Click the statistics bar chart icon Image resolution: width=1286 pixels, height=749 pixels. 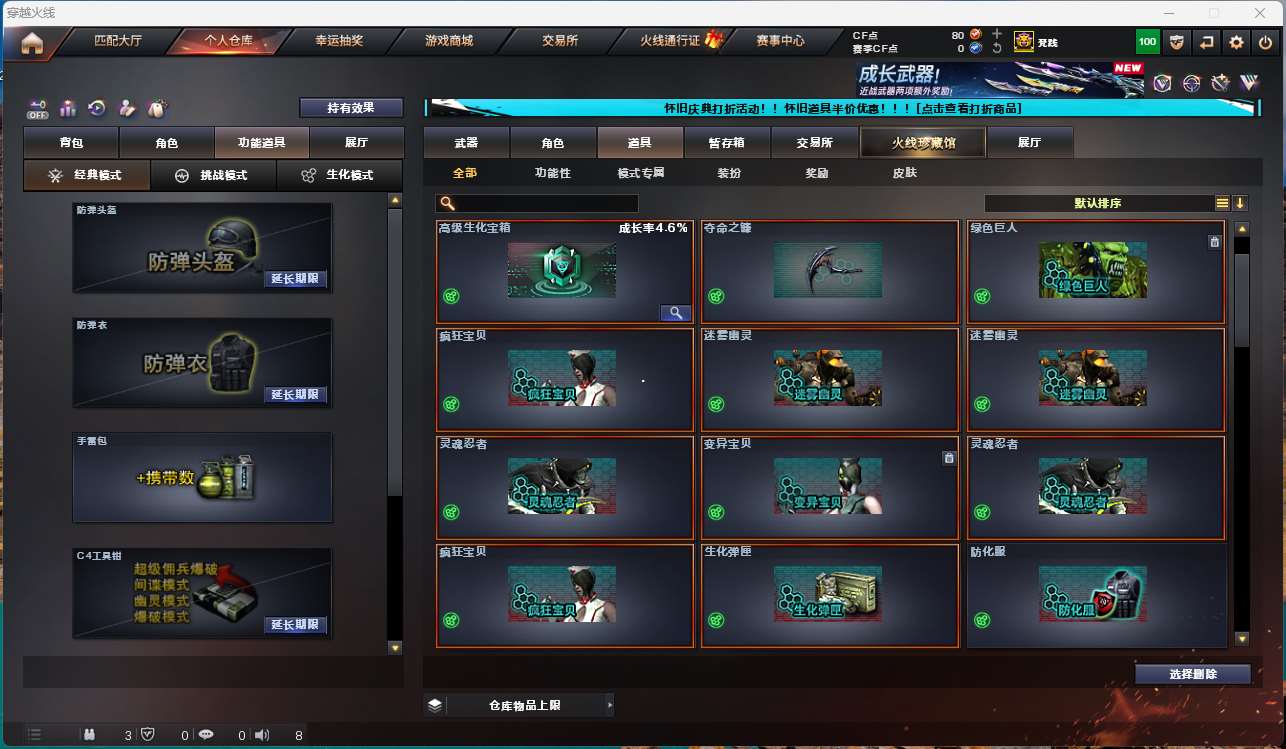pos(68,108)
